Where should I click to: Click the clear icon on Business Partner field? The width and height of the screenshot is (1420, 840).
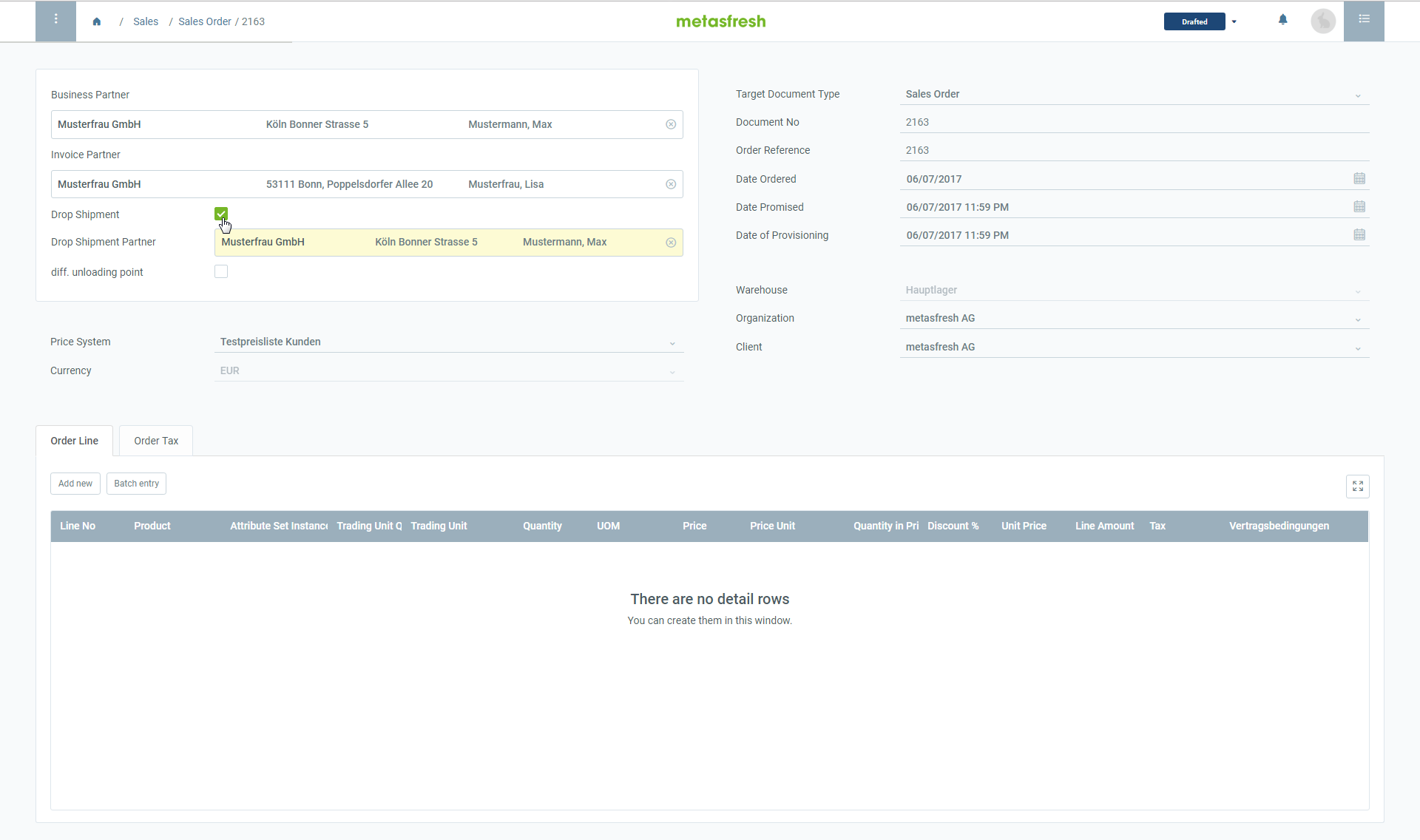672,124
